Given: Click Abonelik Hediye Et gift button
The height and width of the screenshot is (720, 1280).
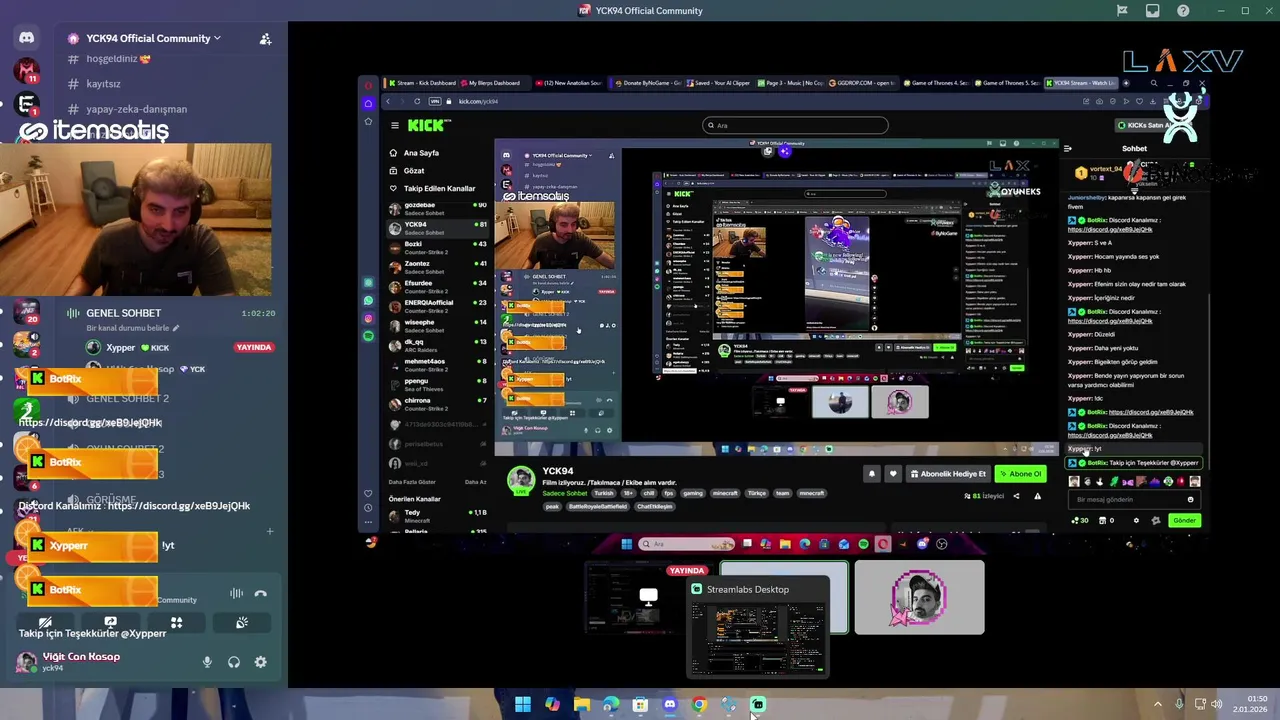Looking at the screenshot, I should [947, 474].
